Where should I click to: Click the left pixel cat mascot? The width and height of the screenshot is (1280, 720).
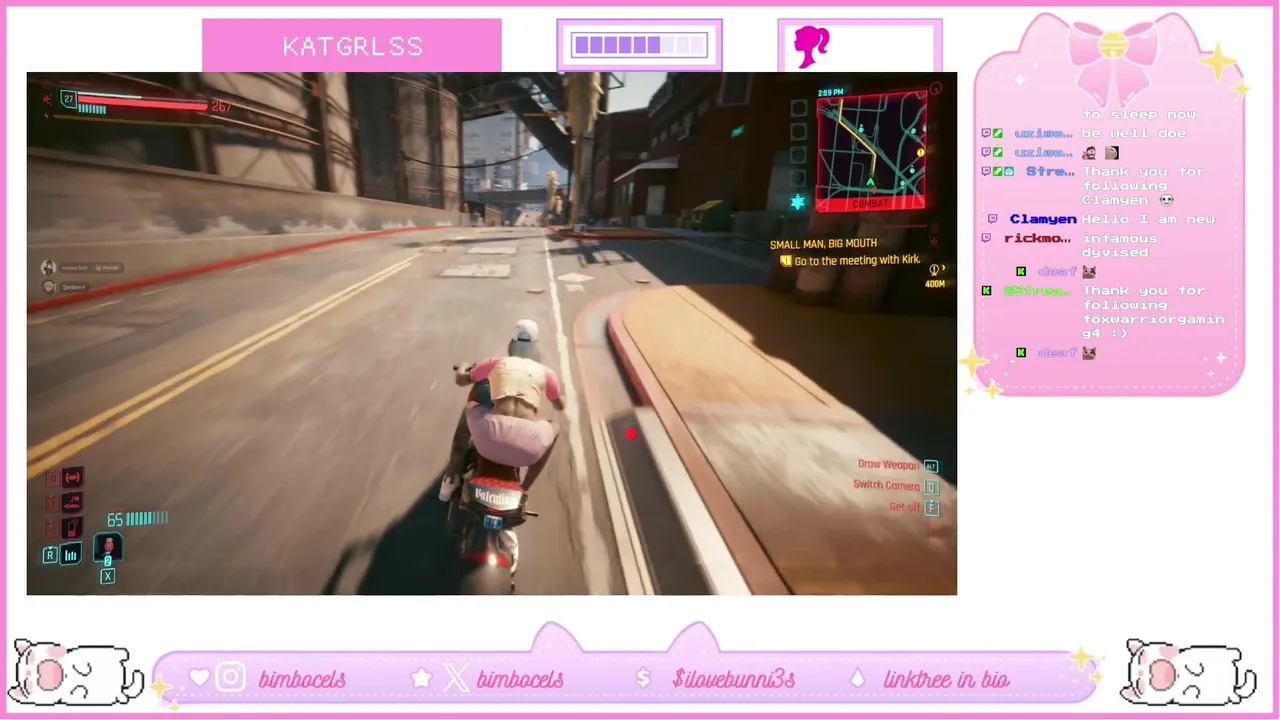point(75,672)
